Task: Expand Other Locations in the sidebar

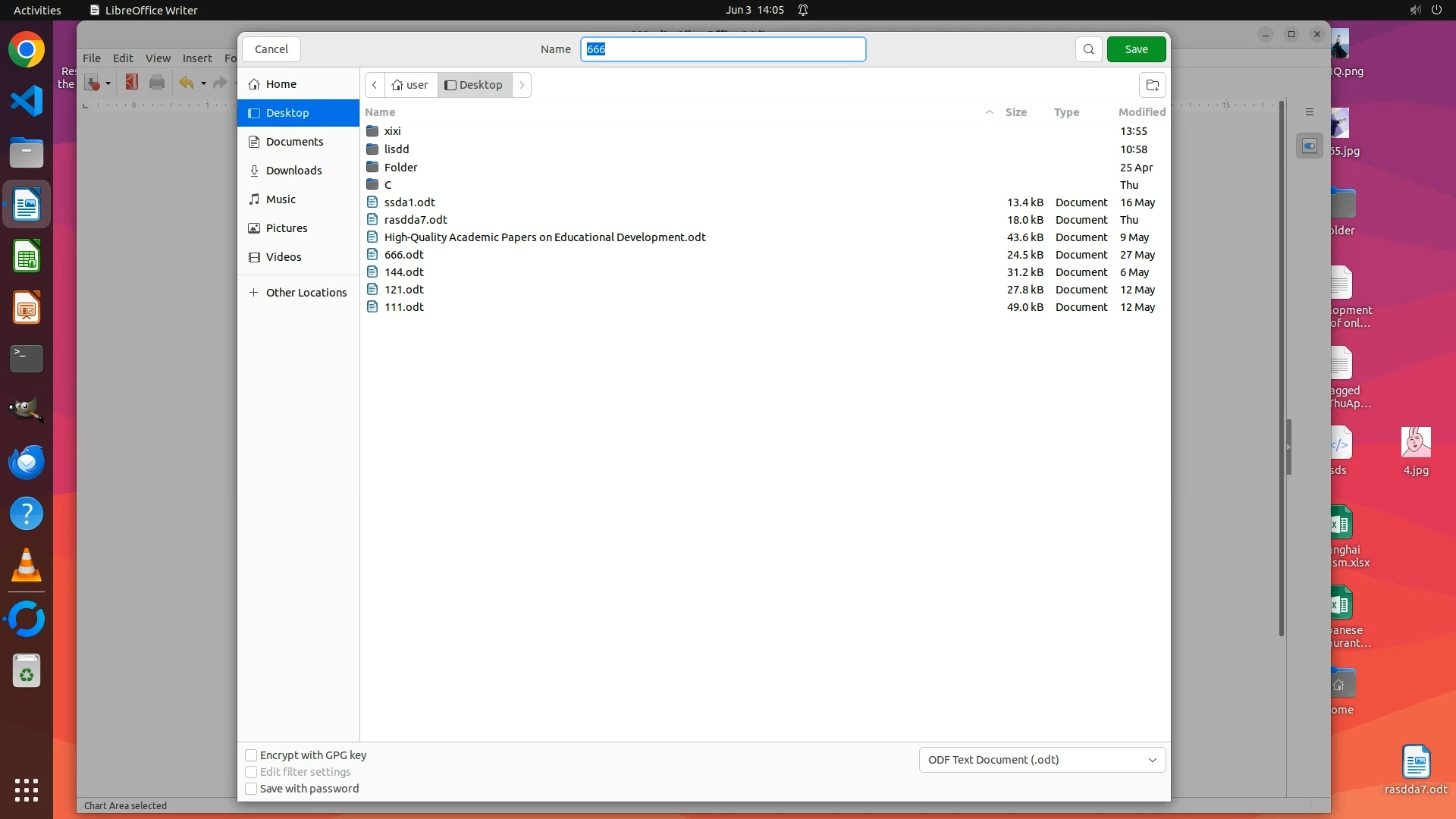Action: click(306, 293)
